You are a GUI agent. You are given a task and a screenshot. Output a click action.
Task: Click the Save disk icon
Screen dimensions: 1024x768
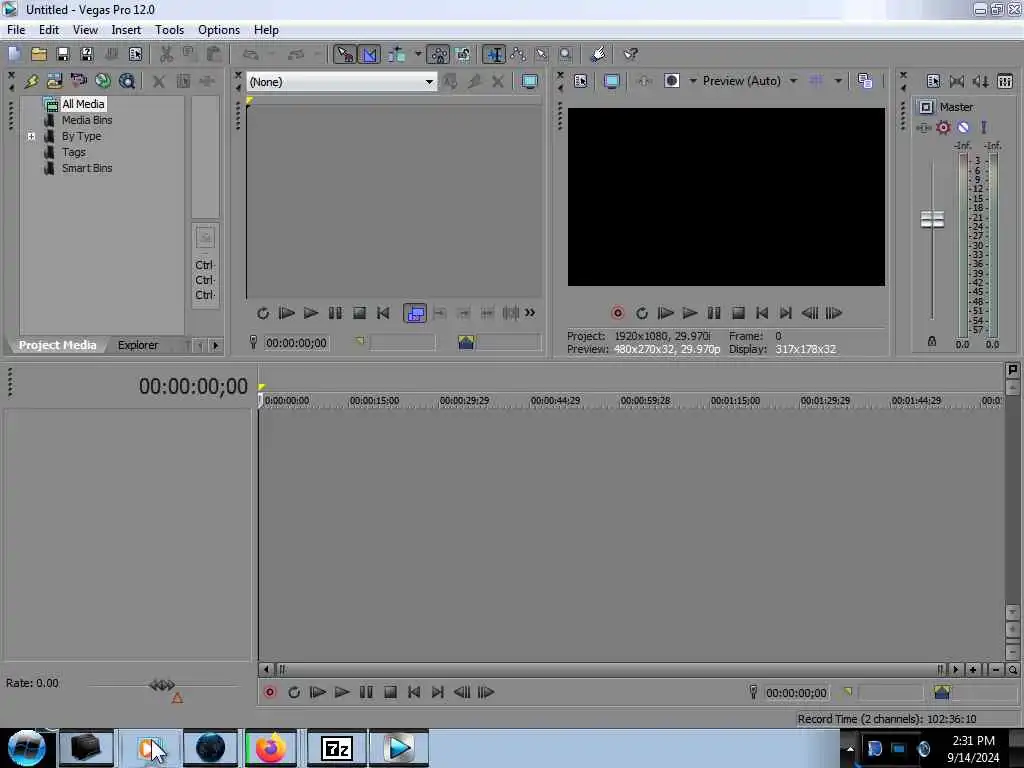63,55
